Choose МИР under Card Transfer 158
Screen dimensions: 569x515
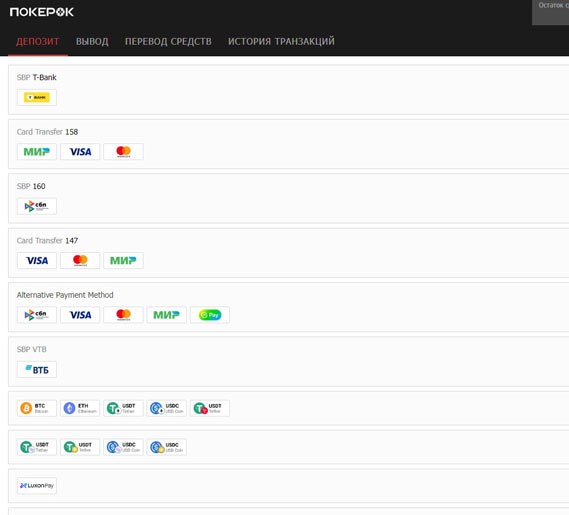(x=37, y=152)
